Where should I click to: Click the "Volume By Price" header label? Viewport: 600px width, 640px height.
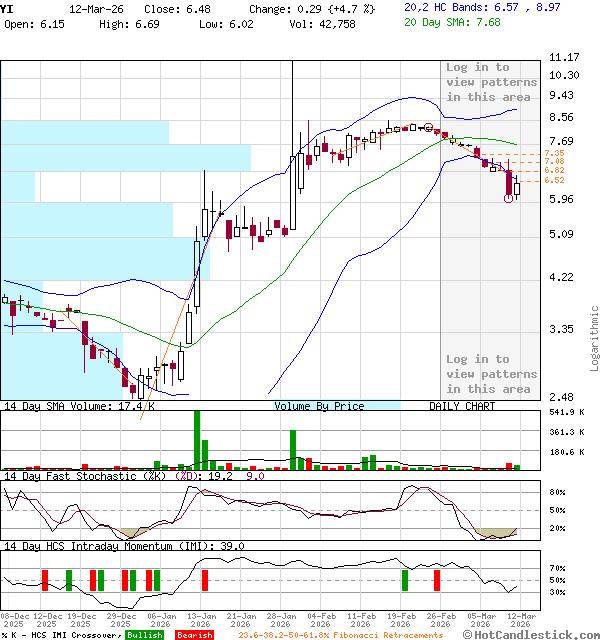[319, 406]
